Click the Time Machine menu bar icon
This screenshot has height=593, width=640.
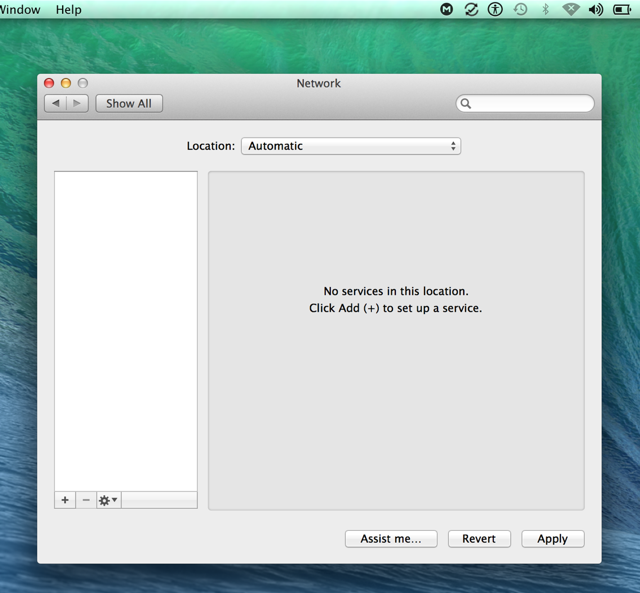click(520, 9)
